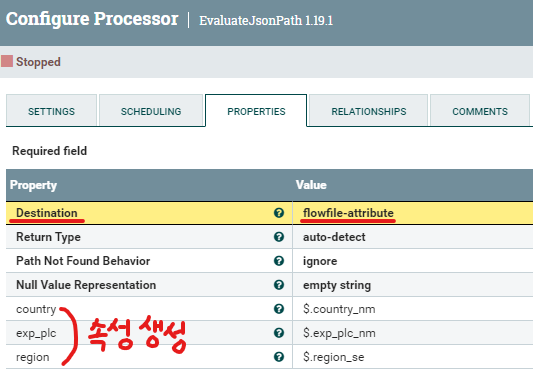The image size is (533, 371).
Task: Select the Destination property name
Action: pyautogui.click(x=47, y=213)
